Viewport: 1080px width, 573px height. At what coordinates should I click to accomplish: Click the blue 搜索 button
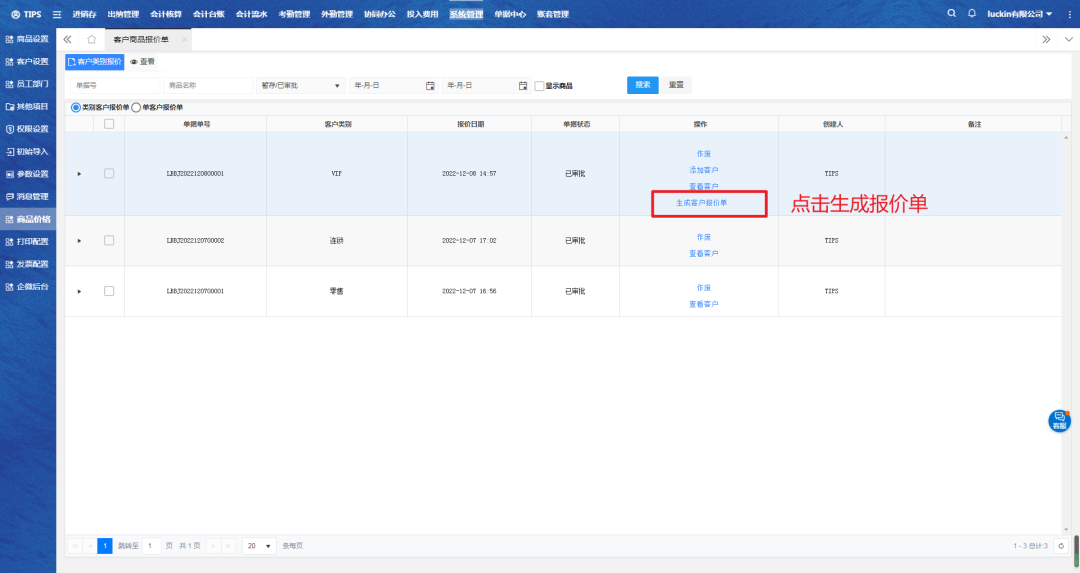click(642, 85)
